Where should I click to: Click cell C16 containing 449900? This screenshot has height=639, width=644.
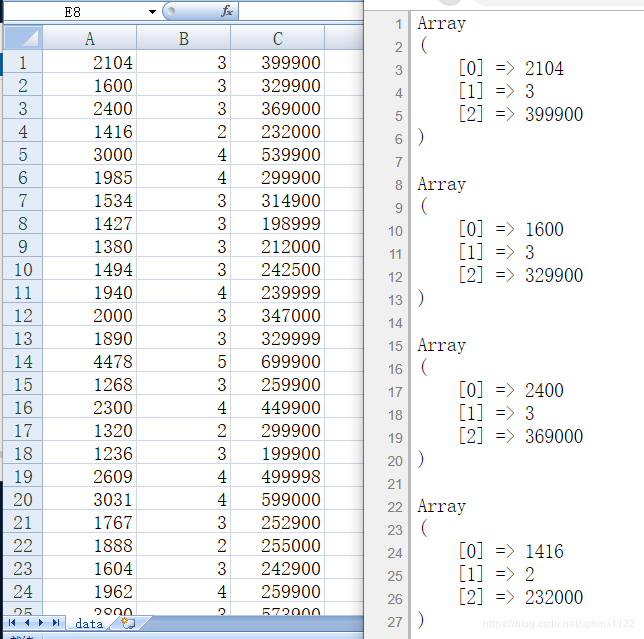[278, 407]
